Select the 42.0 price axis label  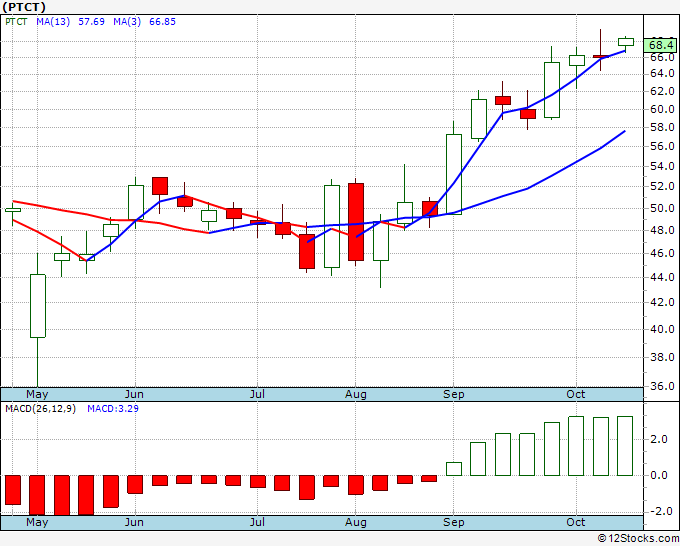662,303
